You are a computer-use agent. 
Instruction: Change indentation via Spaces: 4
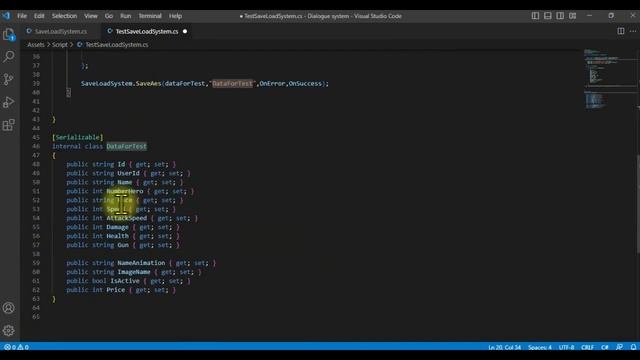tap(540, 347)
